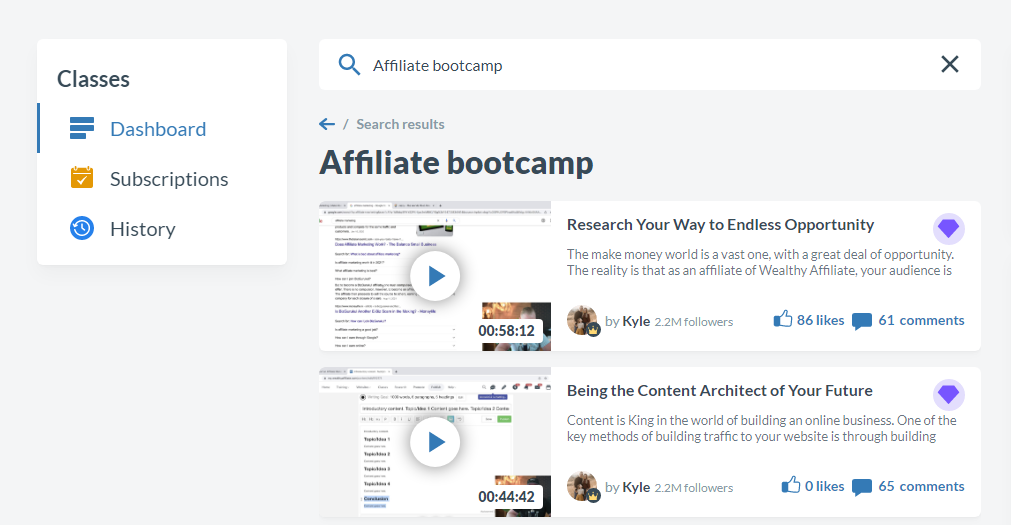Image resolution: width=1011 pixels, height=525 pixels.
Task: Play the Content Architect video
Action: click(435, 442)
